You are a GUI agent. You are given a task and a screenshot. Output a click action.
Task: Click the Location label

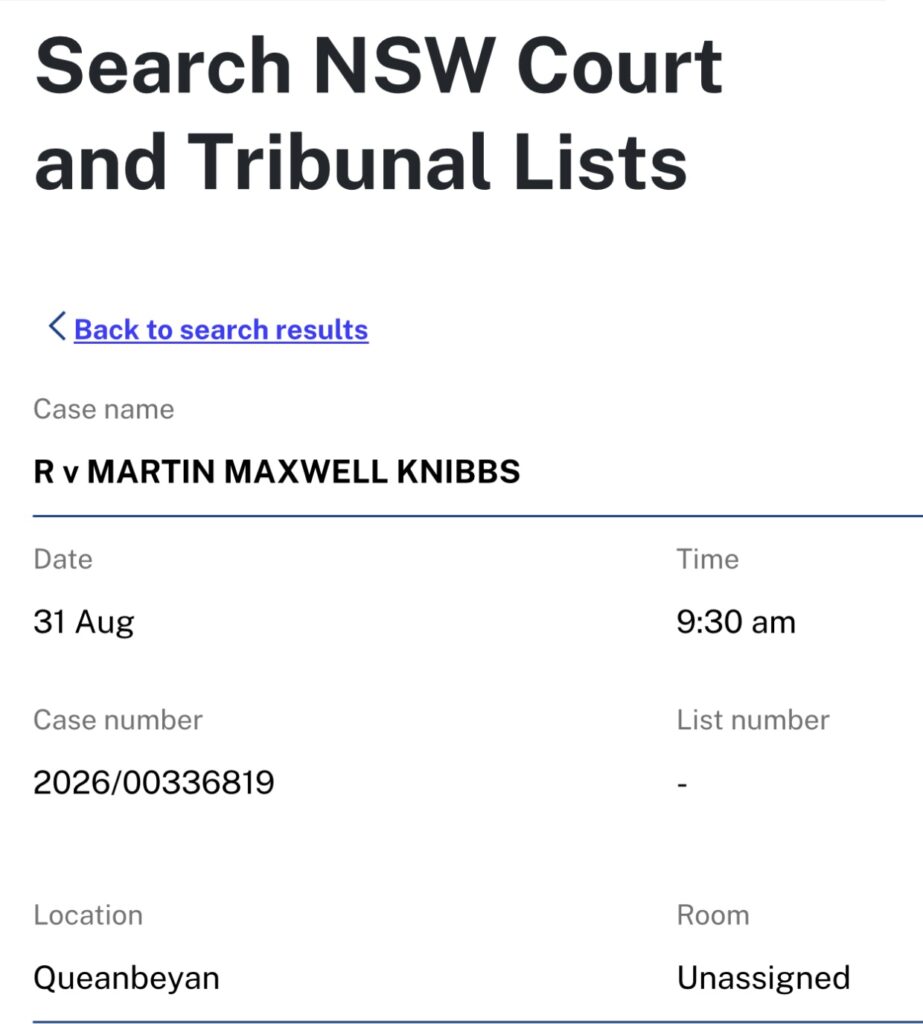(88, 915)
